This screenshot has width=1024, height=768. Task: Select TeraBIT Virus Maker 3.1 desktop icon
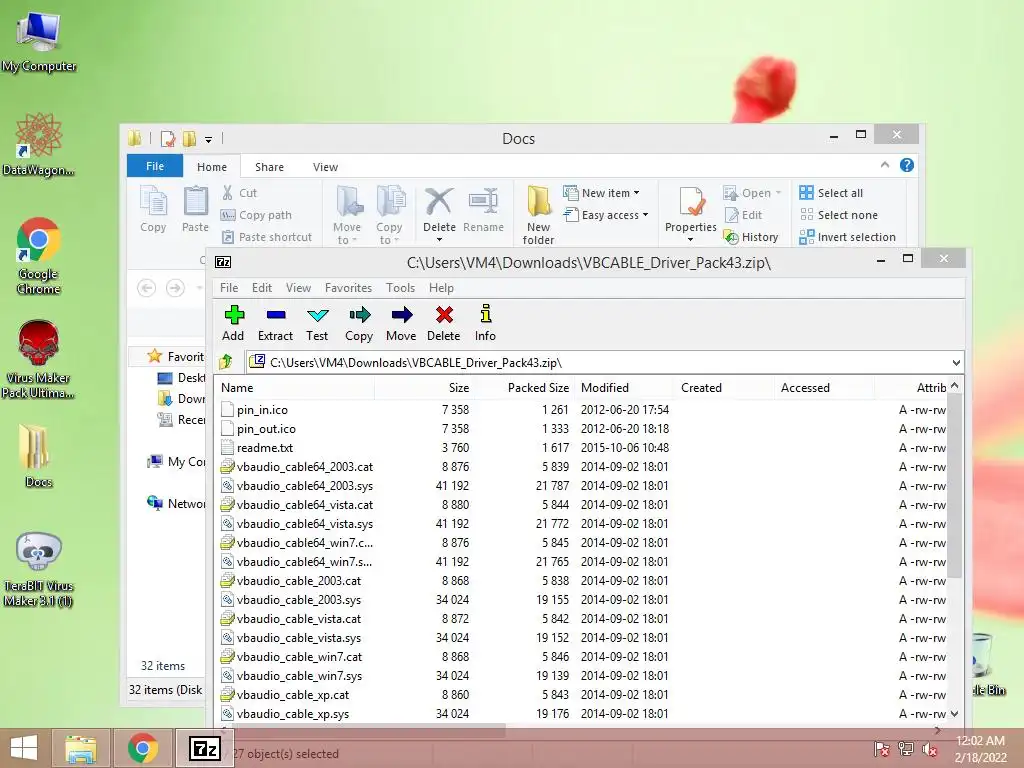pyautogui.click(x=39, y=569)
